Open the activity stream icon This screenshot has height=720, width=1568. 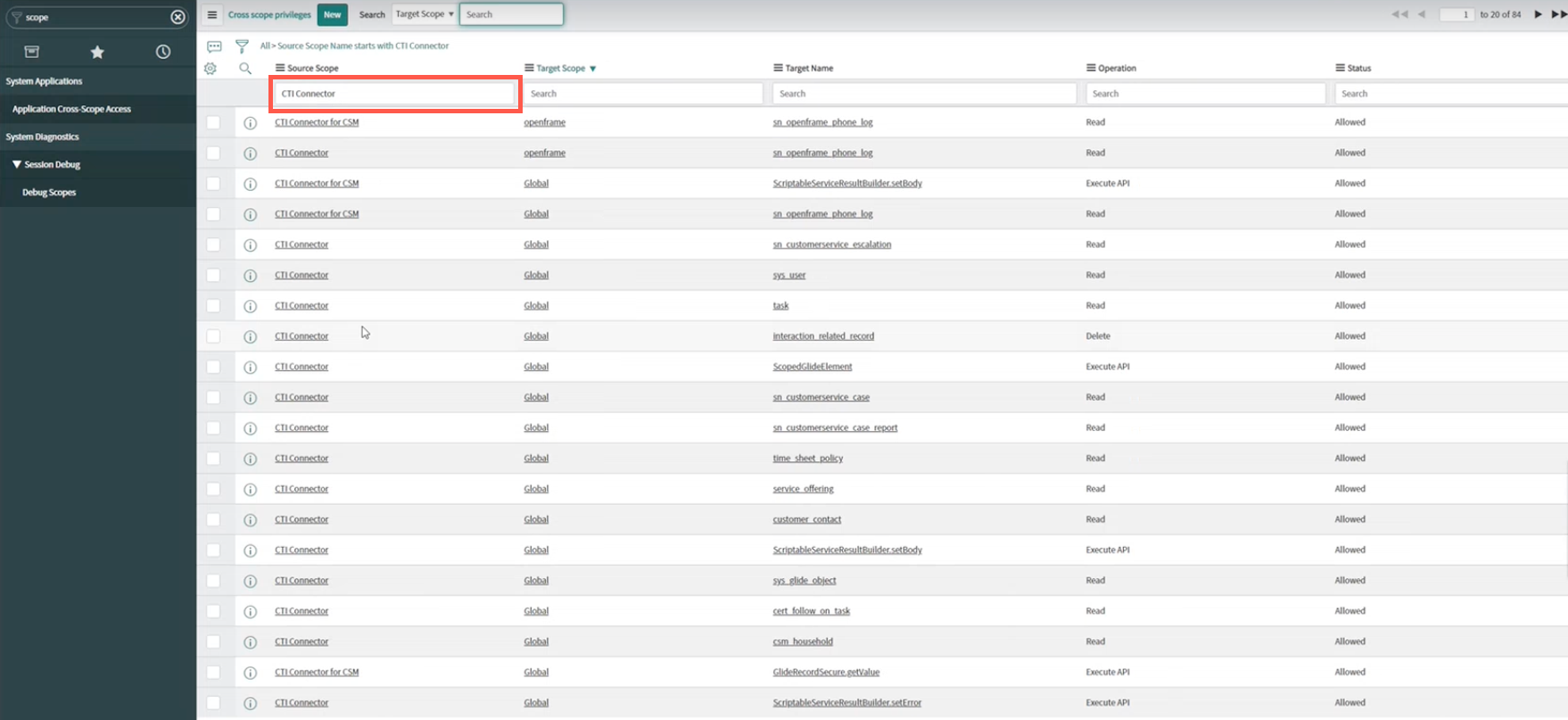tap(214, 46)
